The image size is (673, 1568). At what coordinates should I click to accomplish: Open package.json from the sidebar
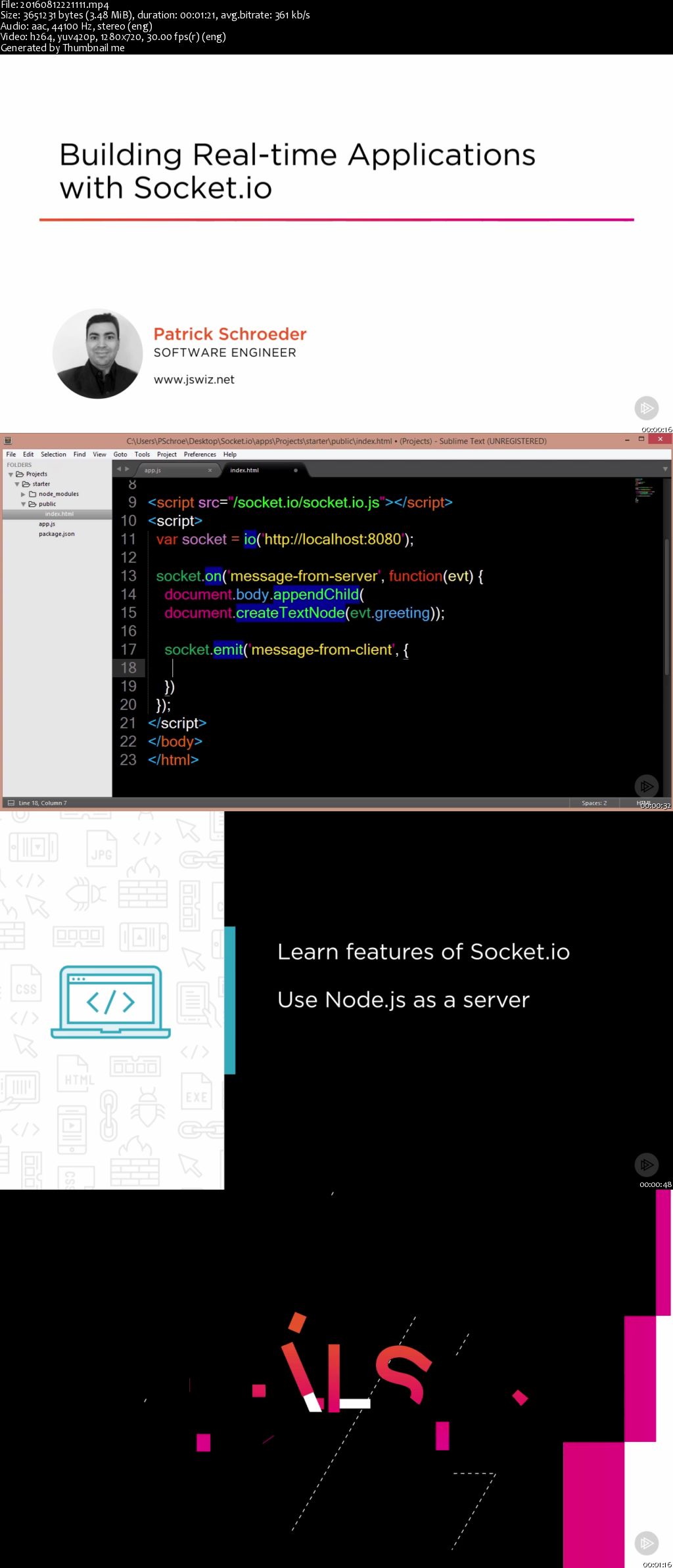57,534
